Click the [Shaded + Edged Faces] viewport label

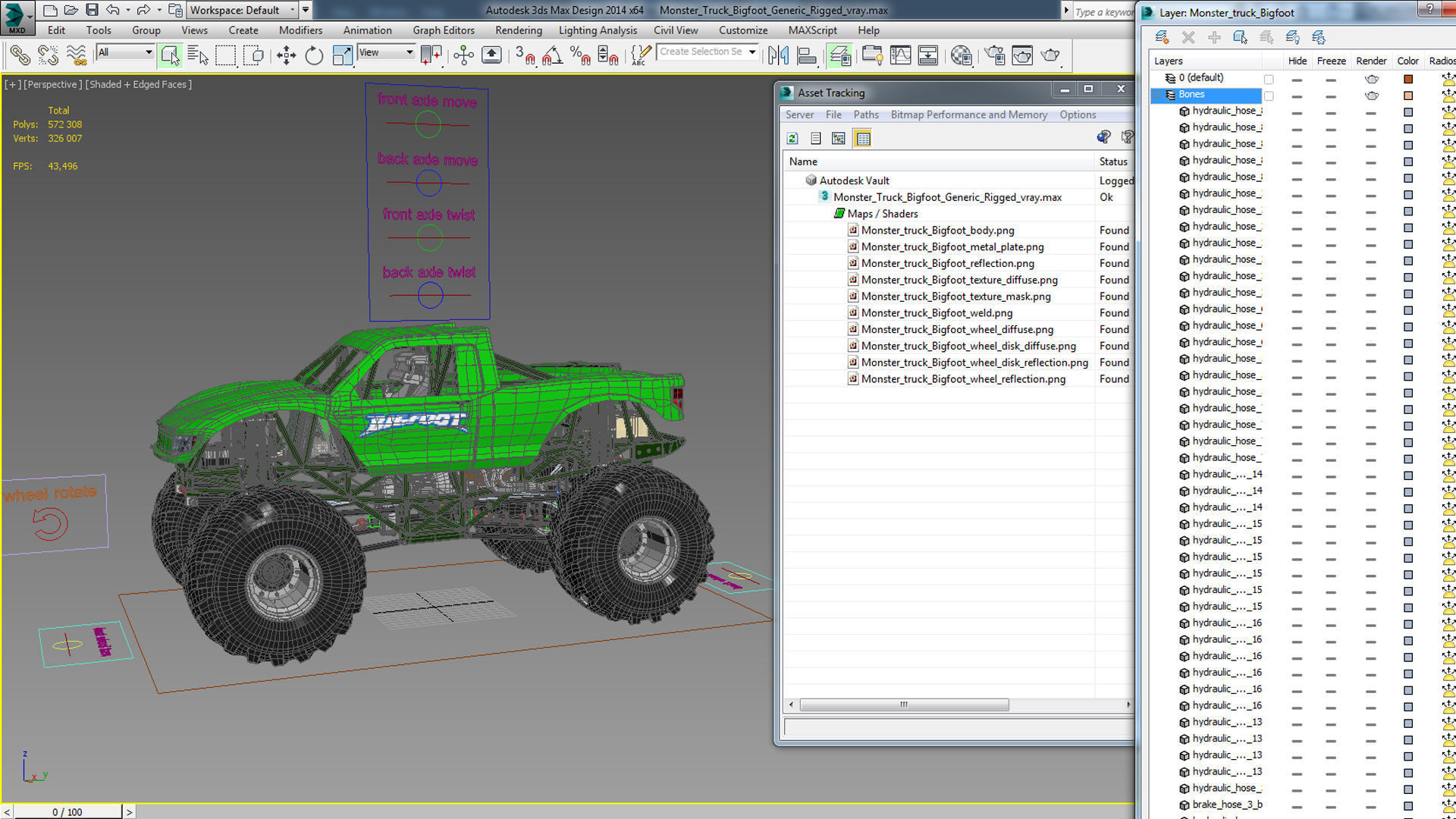coord(138,84)
